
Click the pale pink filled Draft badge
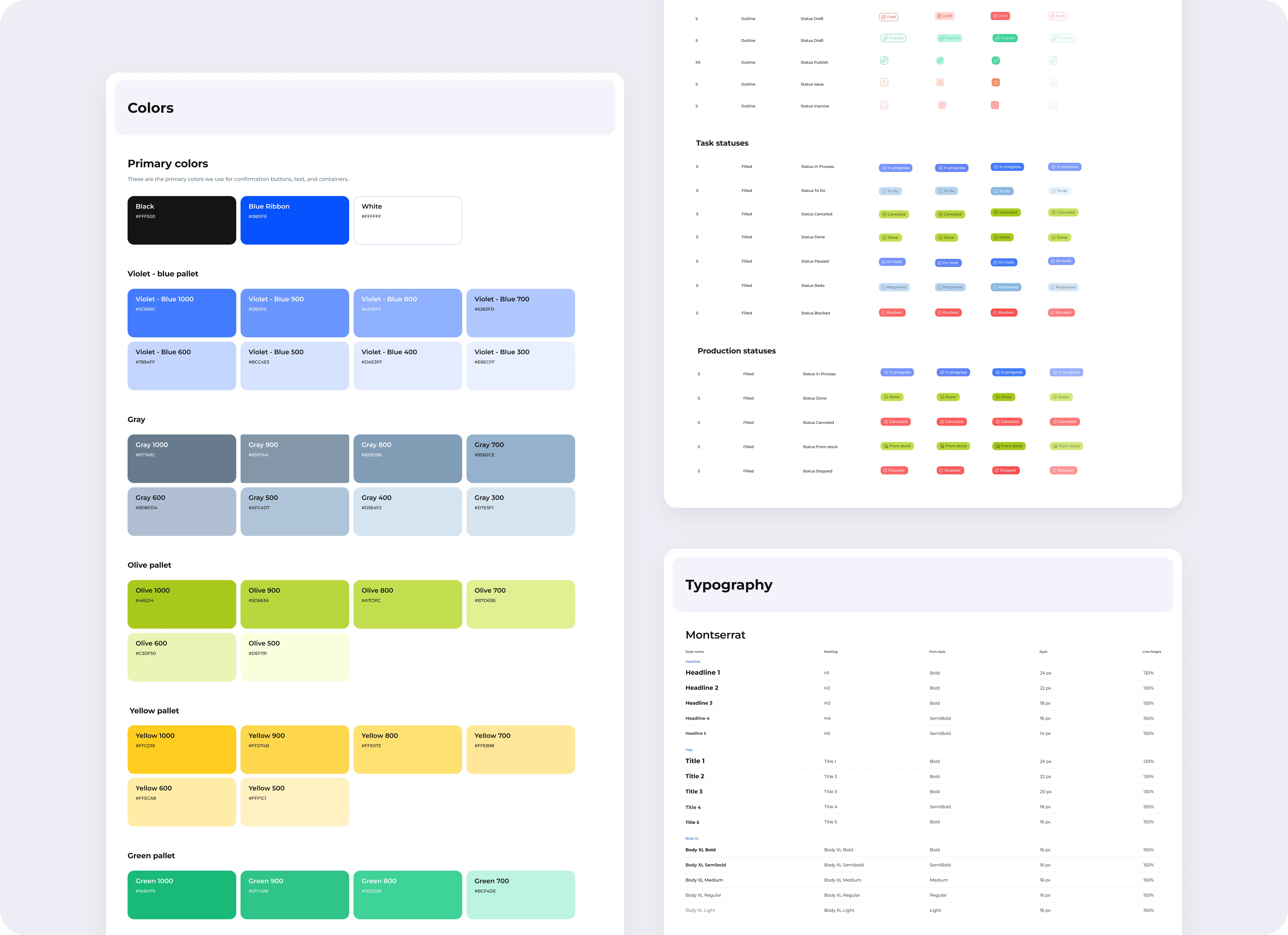(x=944, y=16)
